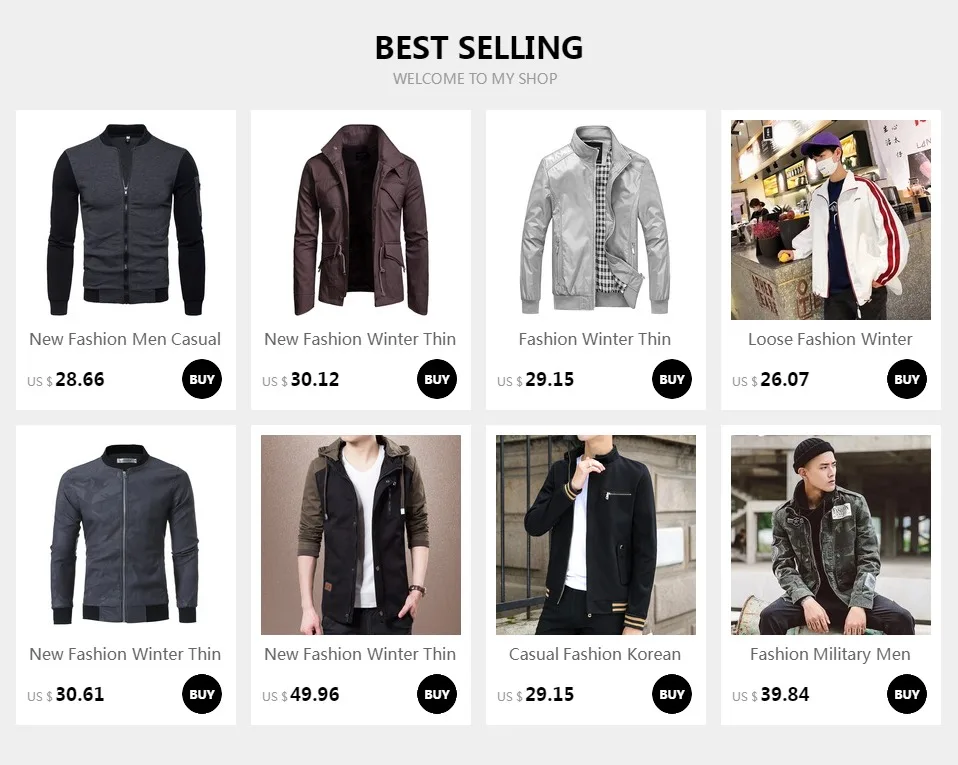The width and height of the screenshot is (958, 765).
Task: Open the Loose Fashion Winter product title
Action: [x=830, y=339]
